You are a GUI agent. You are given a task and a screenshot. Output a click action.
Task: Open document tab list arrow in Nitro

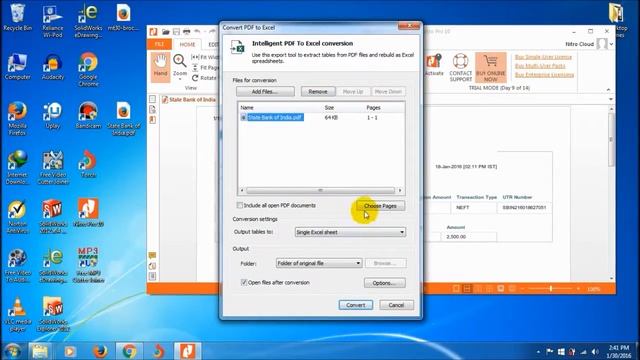[x=611, y=99]
